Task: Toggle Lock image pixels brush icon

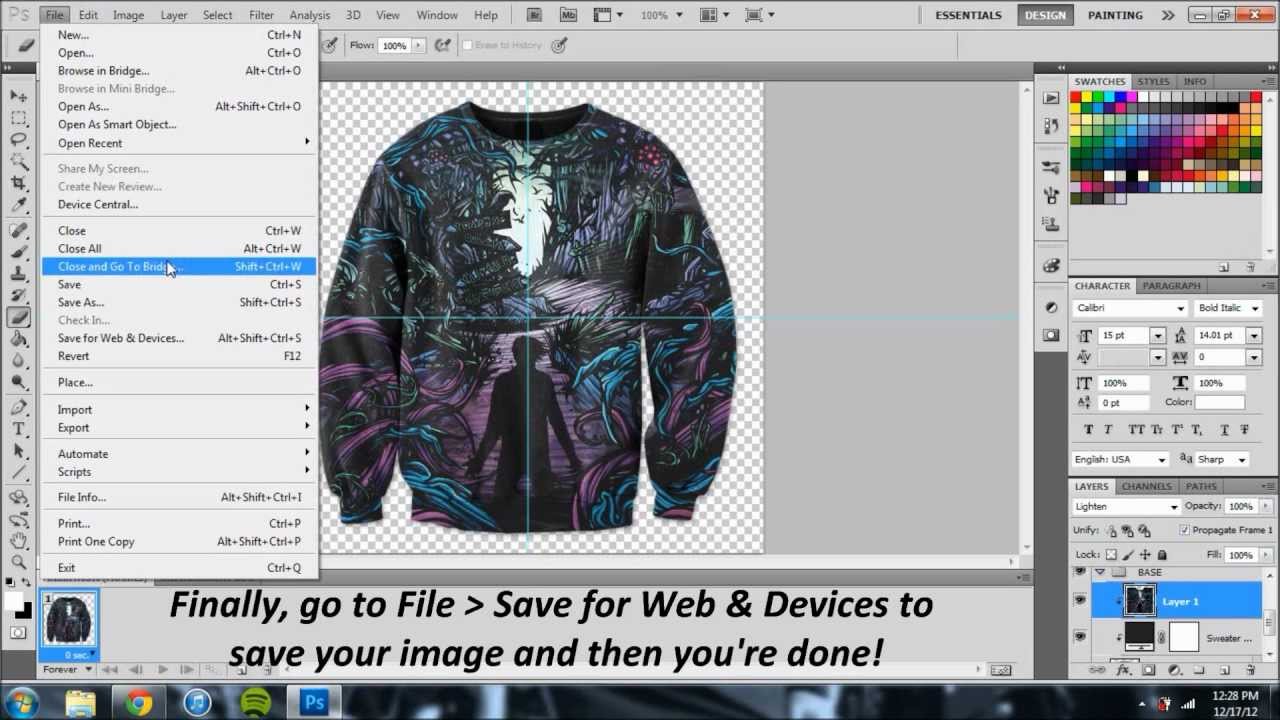Action: pos(1129,555)
